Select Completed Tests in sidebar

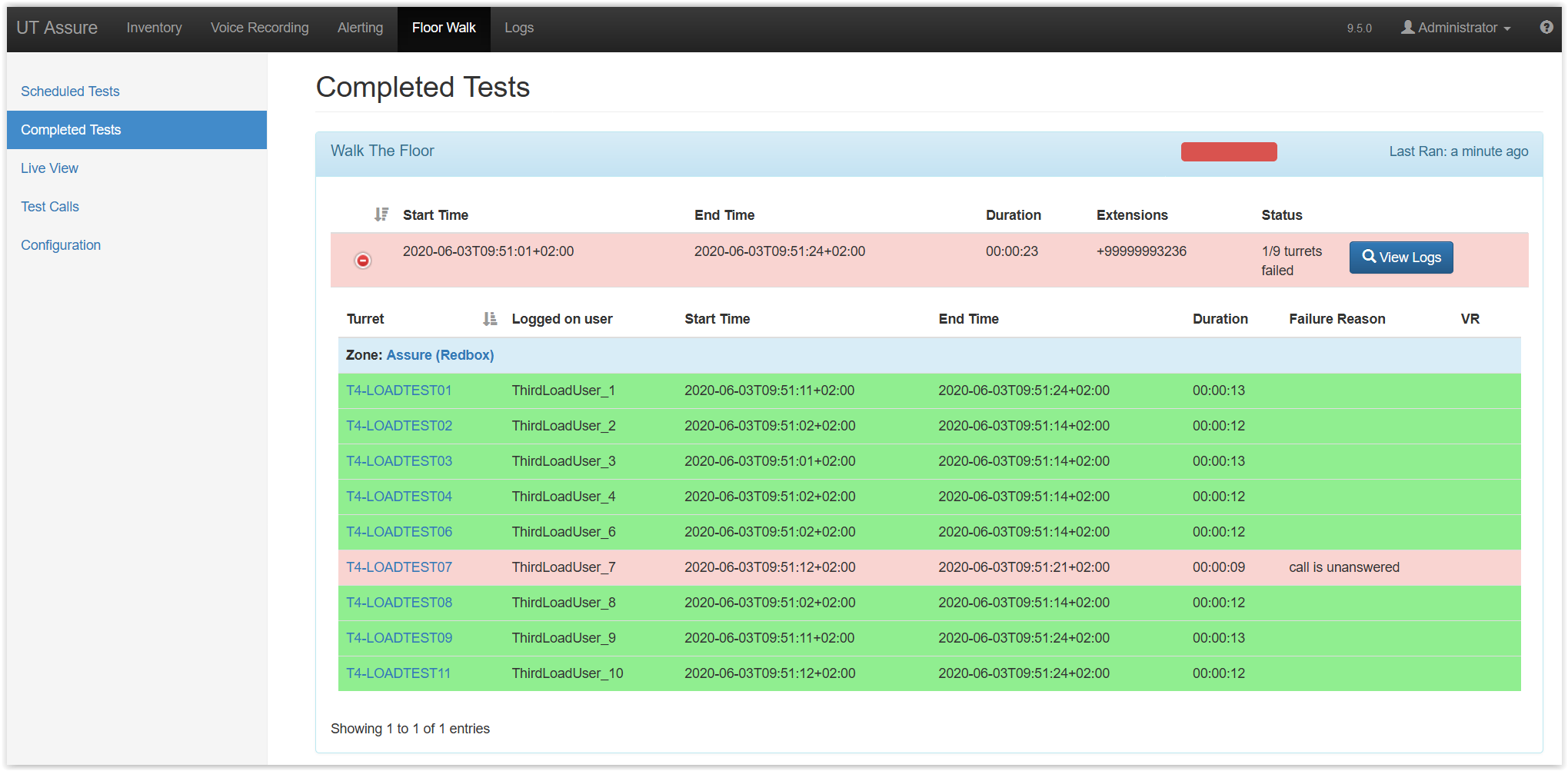[137, 130]
